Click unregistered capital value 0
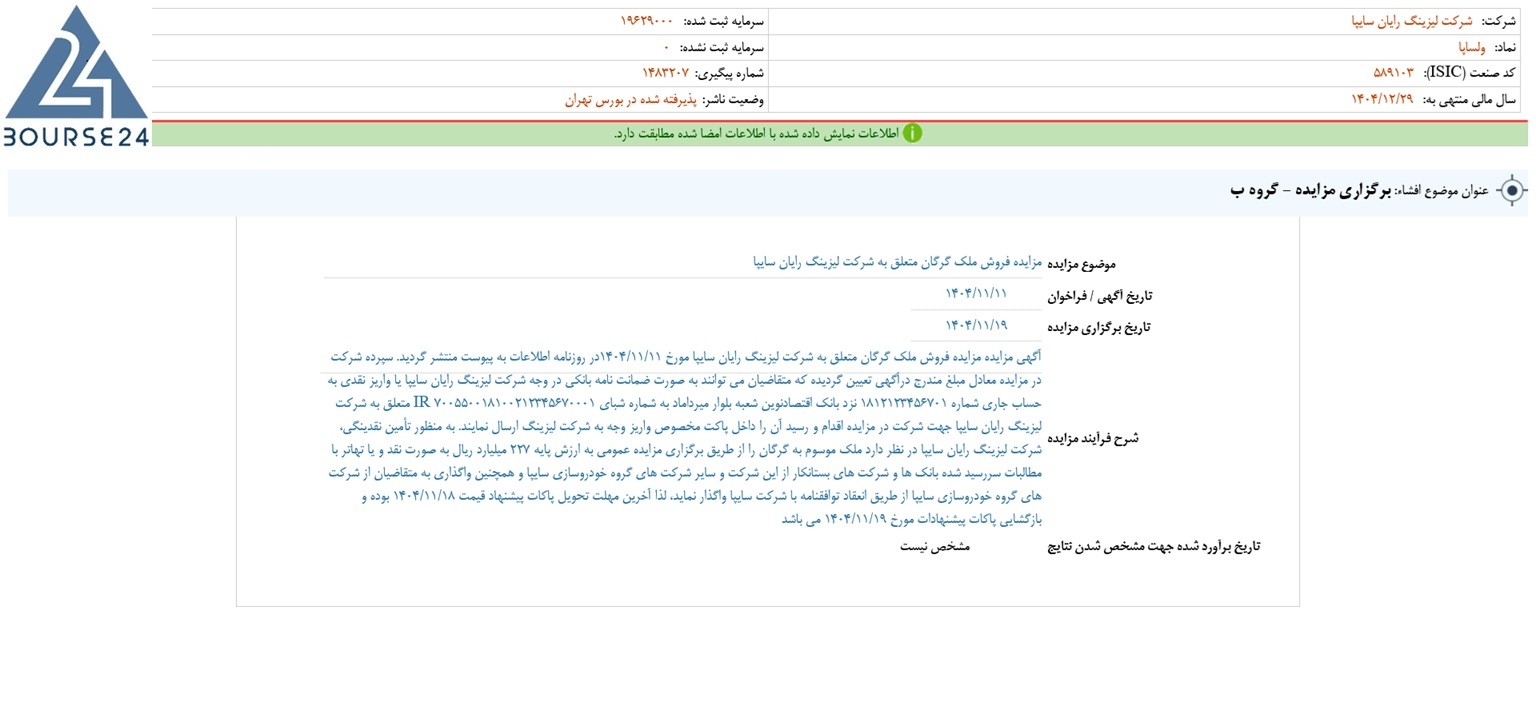The height and width of the screenshot is (702, 1536). tap(666, 47)
